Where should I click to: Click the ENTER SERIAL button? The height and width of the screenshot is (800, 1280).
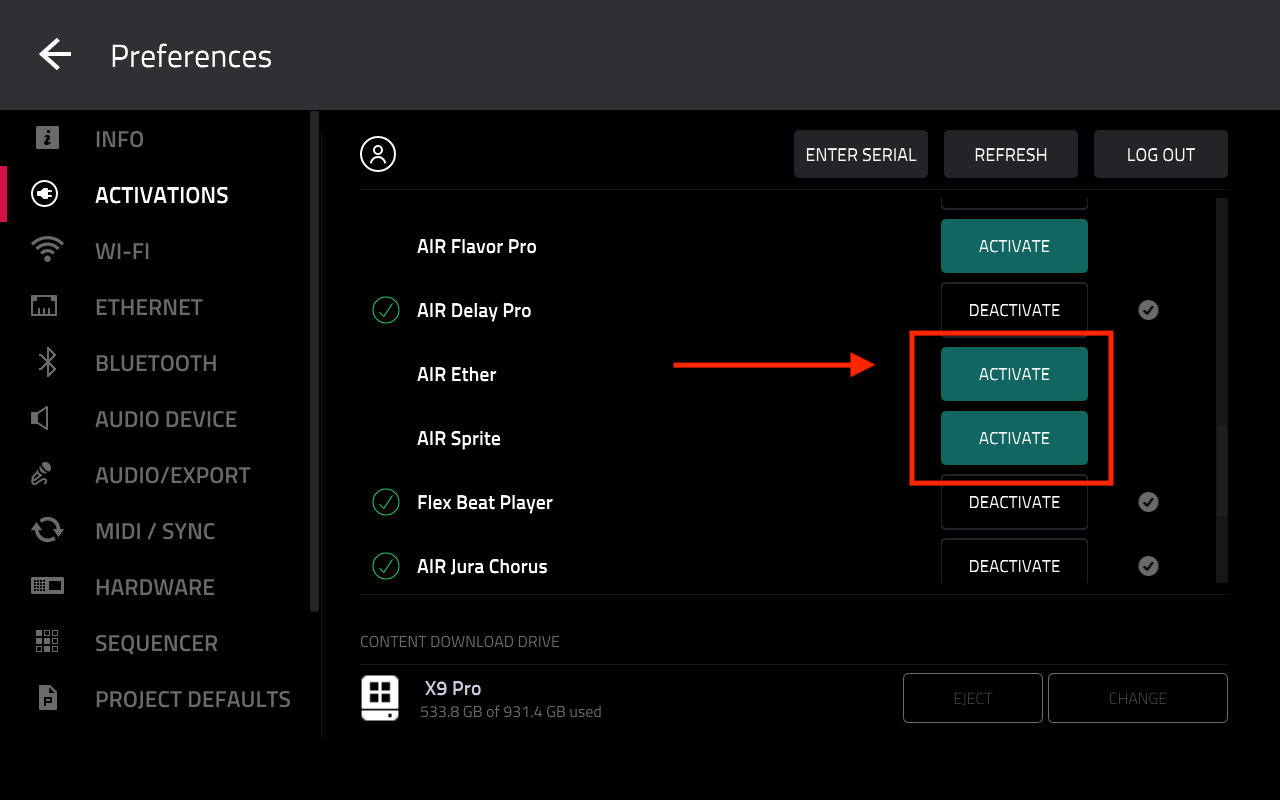861,154
